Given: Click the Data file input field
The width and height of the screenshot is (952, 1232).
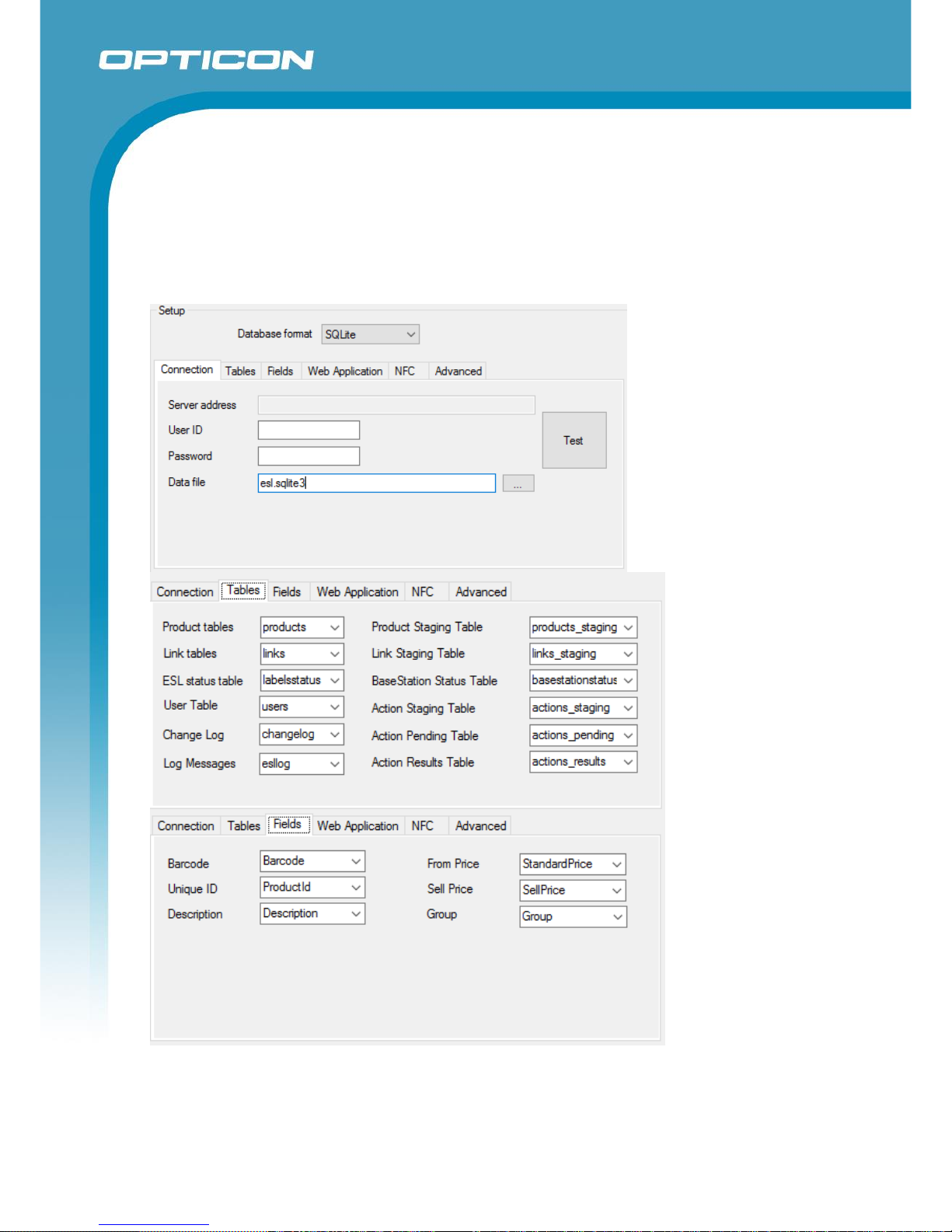Looking at the screenshot, I should tap(377, 483).
